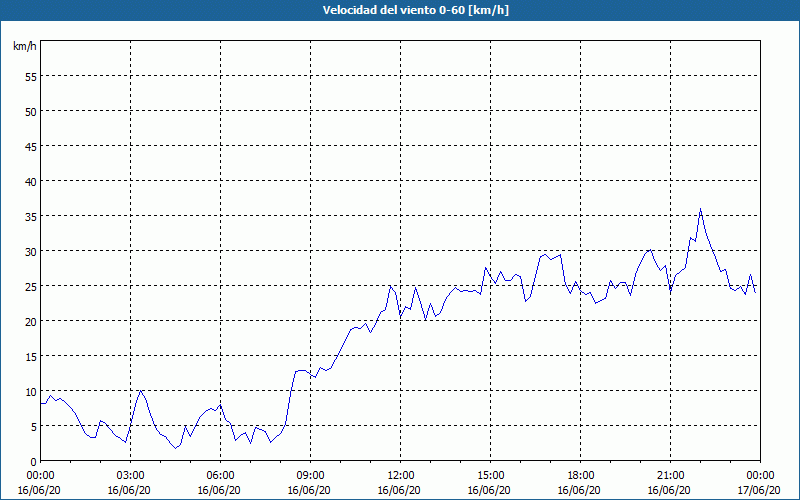
Task: Select the y-axis tick label "40"
Action: 31,182
